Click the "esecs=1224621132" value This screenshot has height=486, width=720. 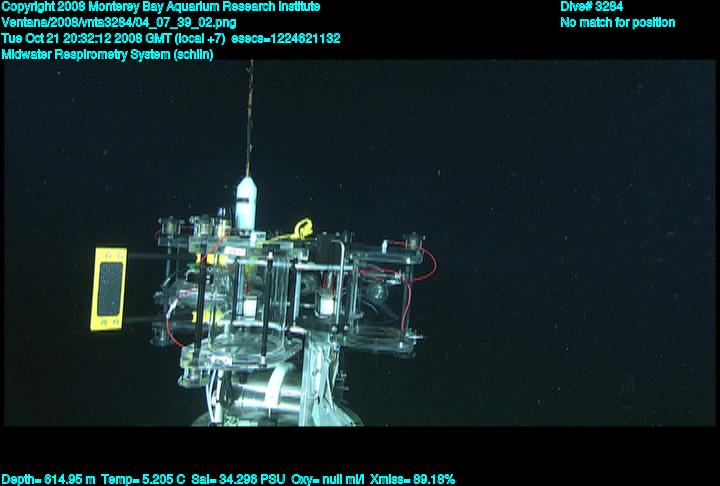[286, 38]
